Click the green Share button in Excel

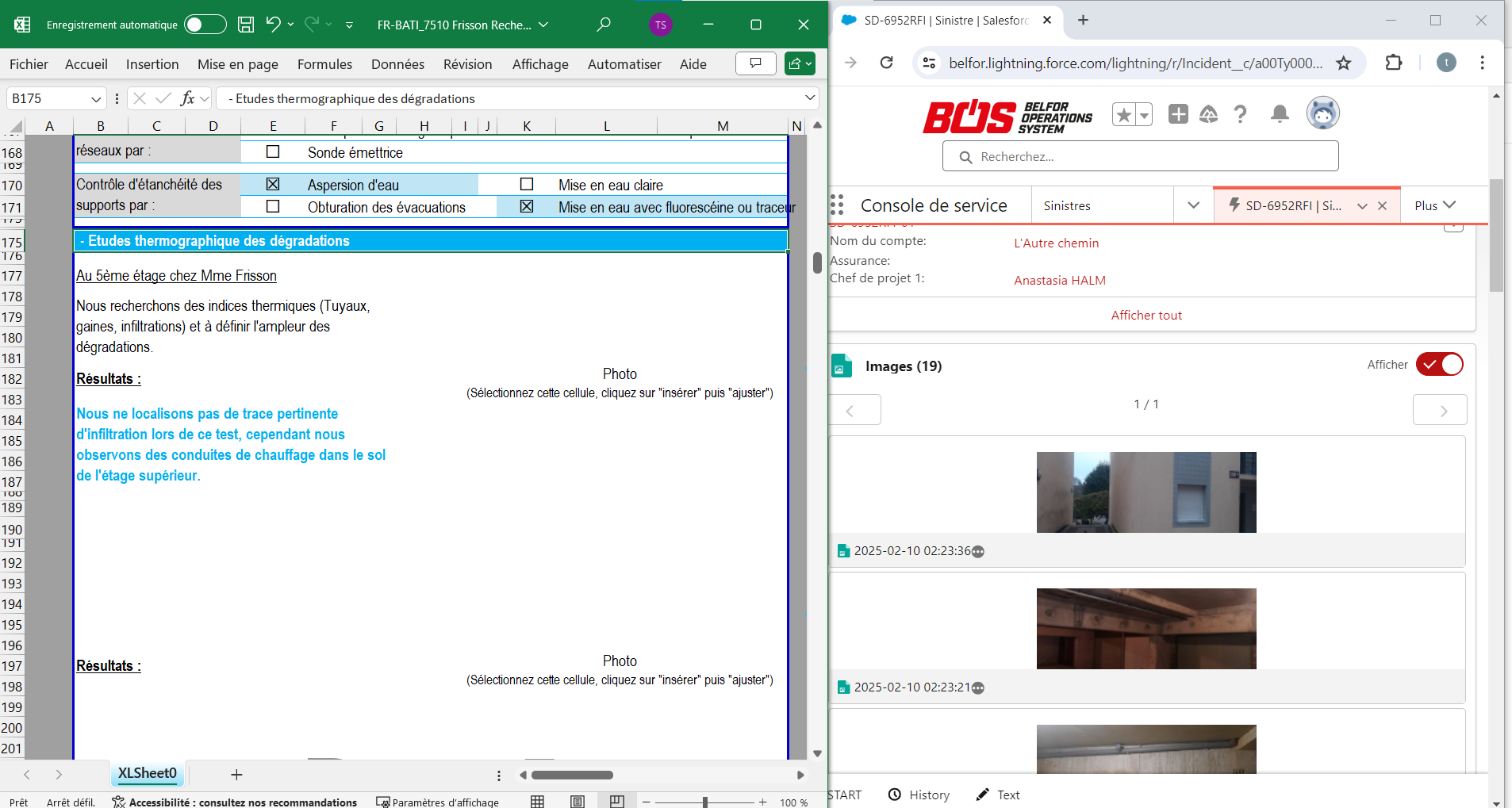click(800, 63)
